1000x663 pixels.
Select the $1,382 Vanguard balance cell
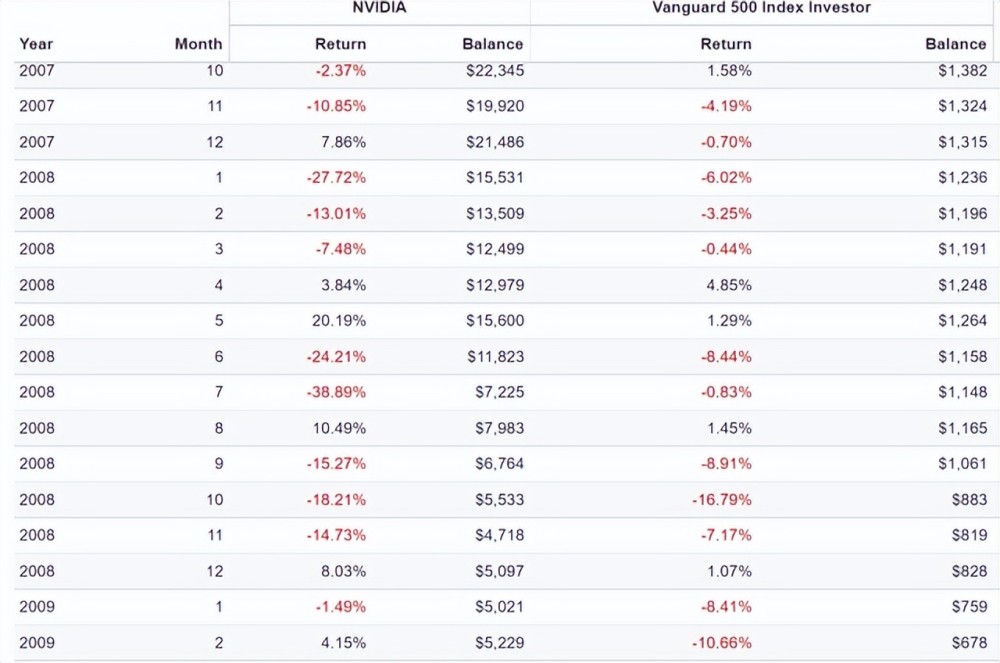coord(962,71)
